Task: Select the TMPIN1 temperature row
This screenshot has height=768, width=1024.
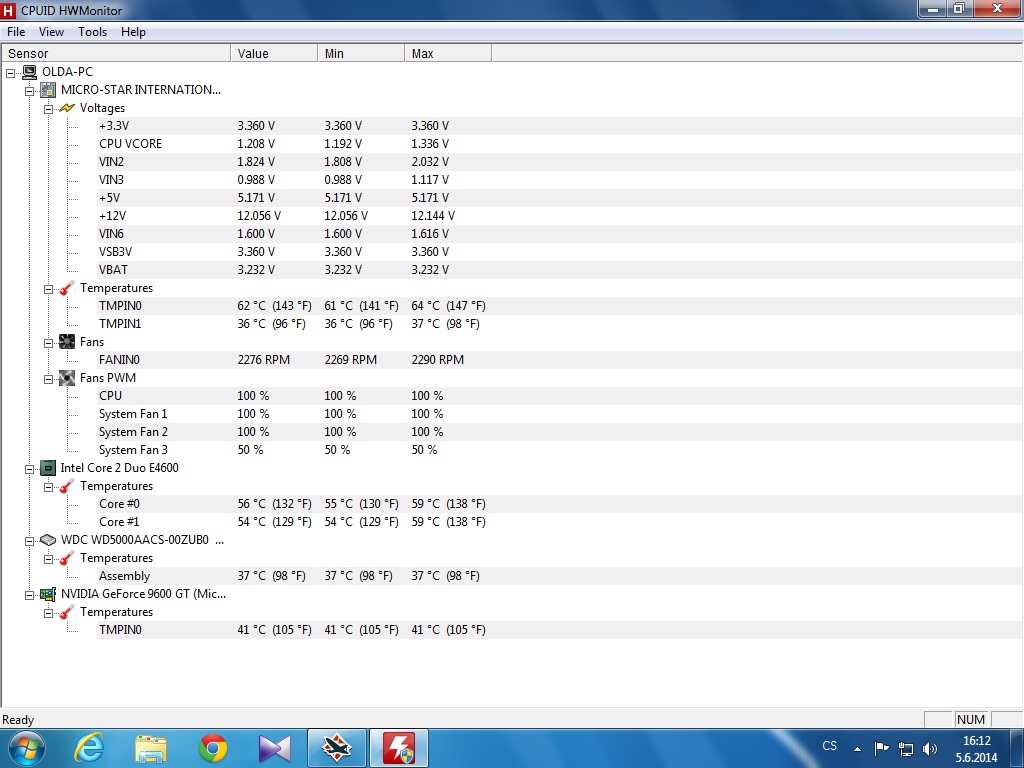Action: click(560, 324)
